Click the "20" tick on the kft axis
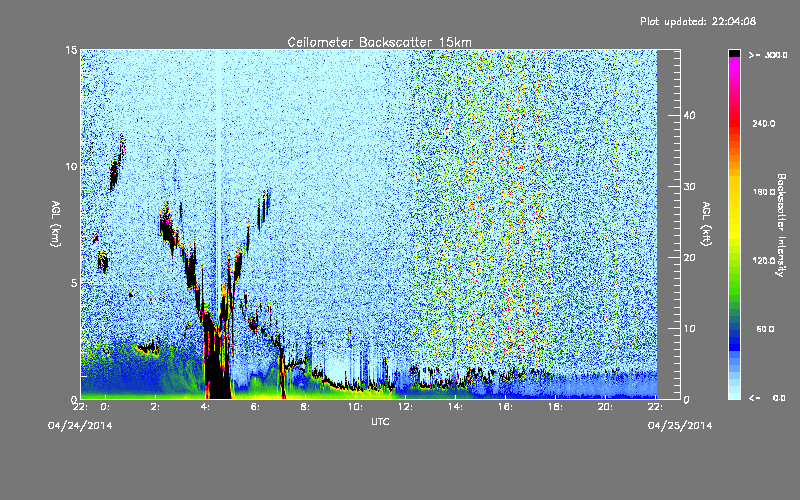The height and width of the screenshot is (500, 800). (x=689, y=258)
